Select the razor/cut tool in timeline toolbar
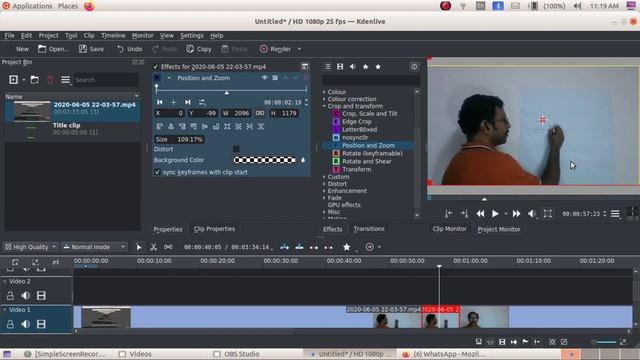The height and width of the screenshot is (360, 640). (x=153, y=247)
